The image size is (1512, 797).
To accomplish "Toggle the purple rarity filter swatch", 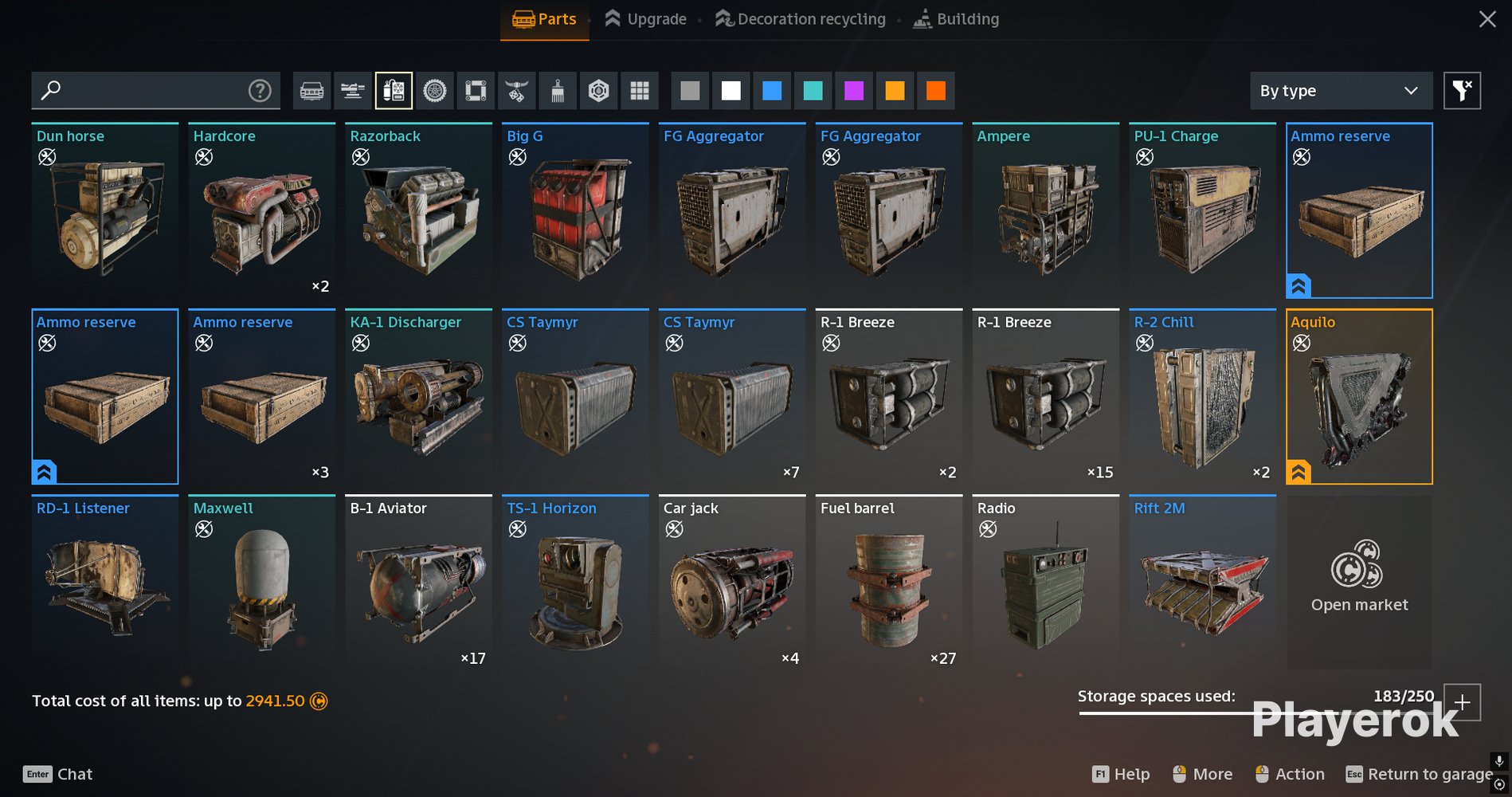I will click(854, 91).
